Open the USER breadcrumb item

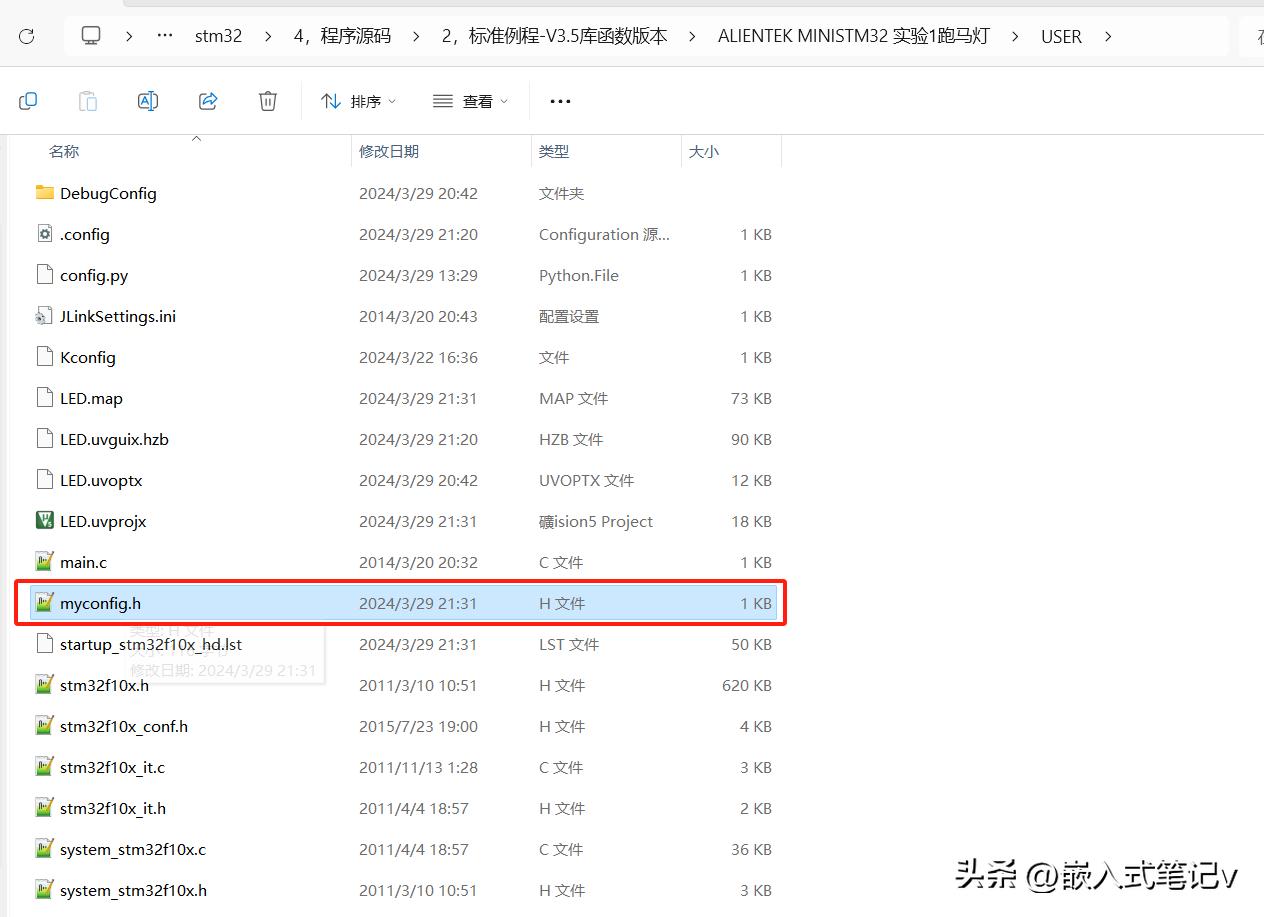point(1061,35)
